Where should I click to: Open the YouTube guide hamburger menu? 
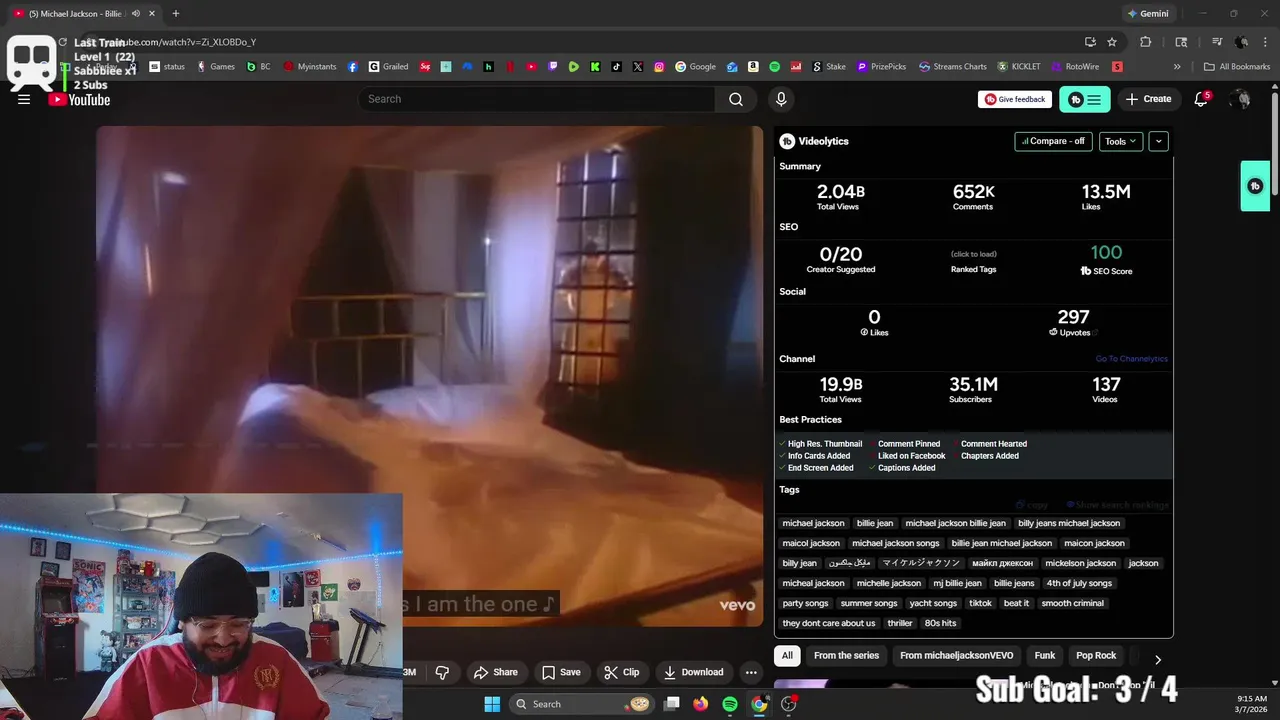point(24,99)
